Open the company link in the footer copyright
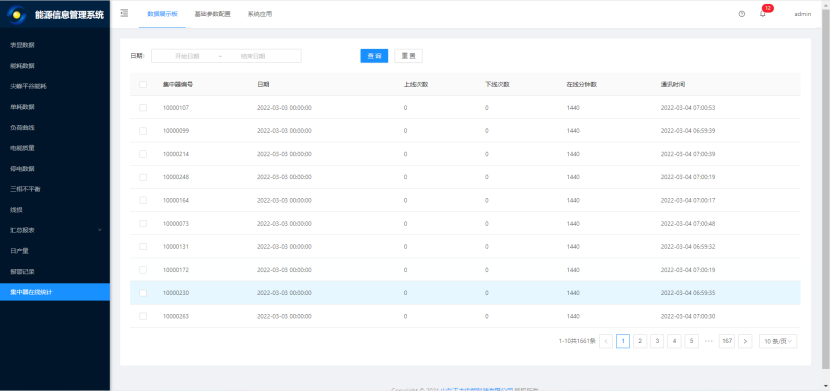This screenshot has width=830, height=391. [x=477, y=389]
